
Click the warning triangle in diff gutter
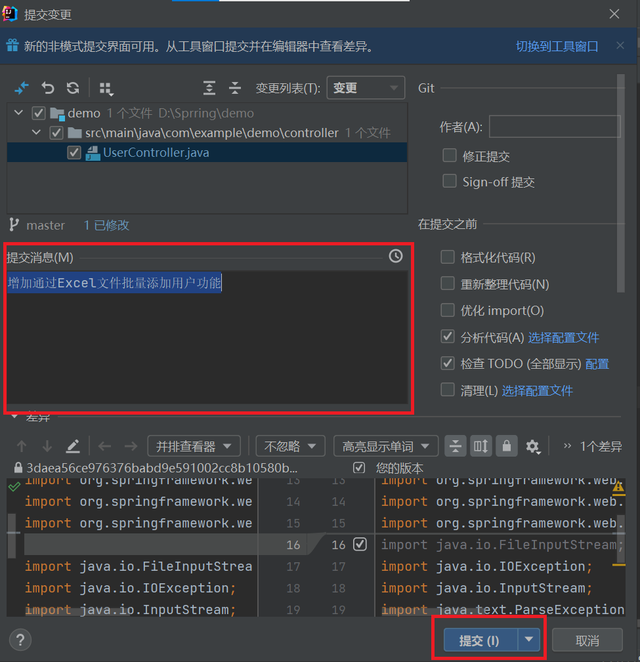pyautogui.click(x=618, y=487)
